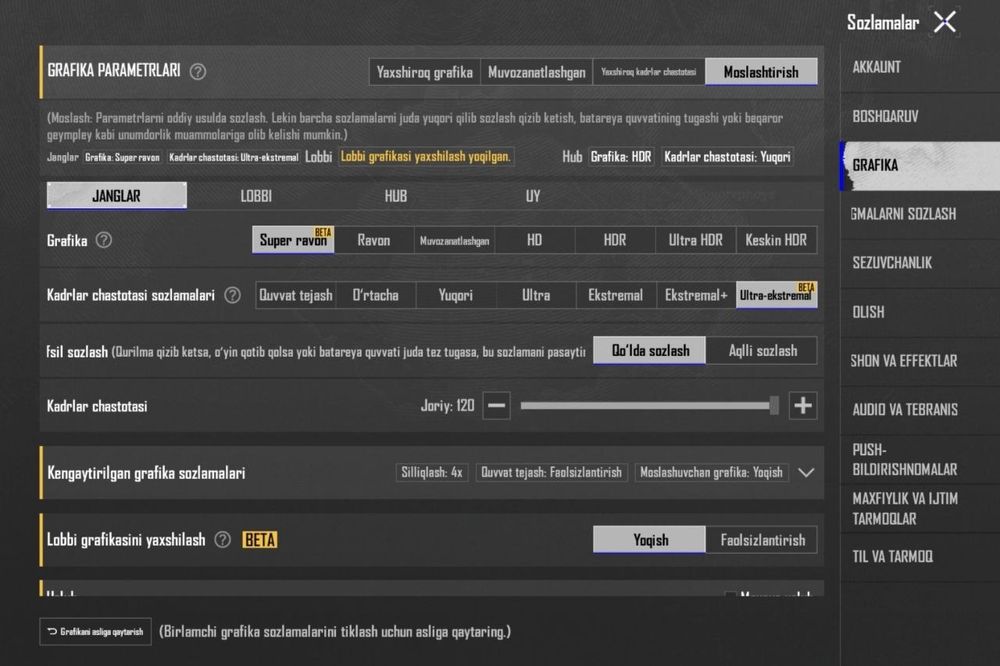Set frame rate to Ultra
Viewport: 1000px width, 666px height.
[536, 295]
